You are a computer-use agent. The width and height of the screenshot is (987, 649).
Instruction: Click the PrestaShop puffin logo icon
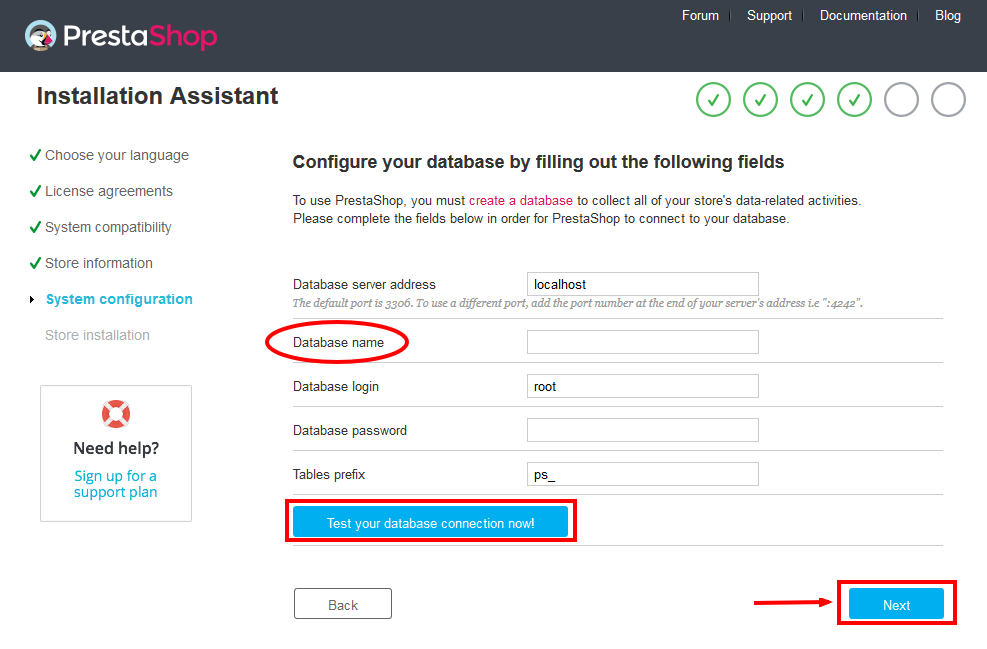[x=41, y=36]
